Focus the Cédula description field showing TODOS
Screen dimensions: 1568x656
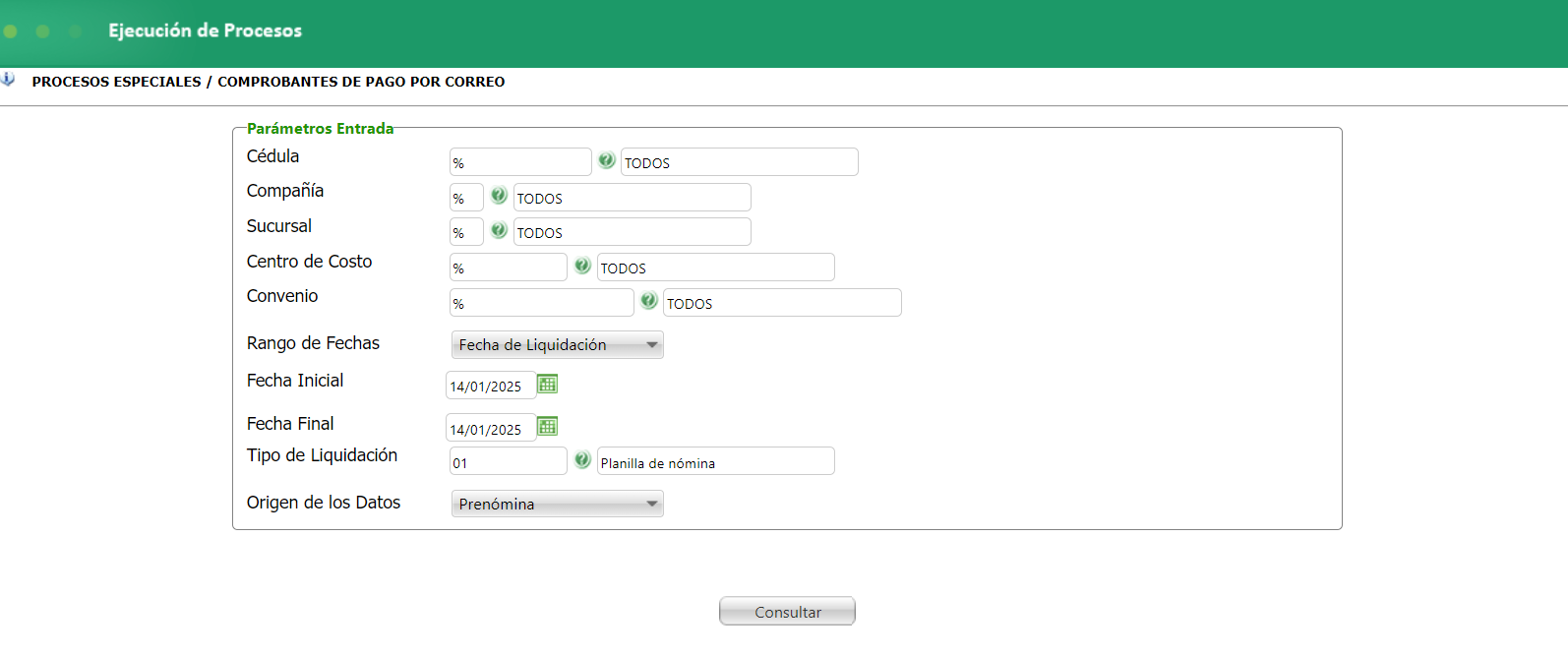click(740, 162)
